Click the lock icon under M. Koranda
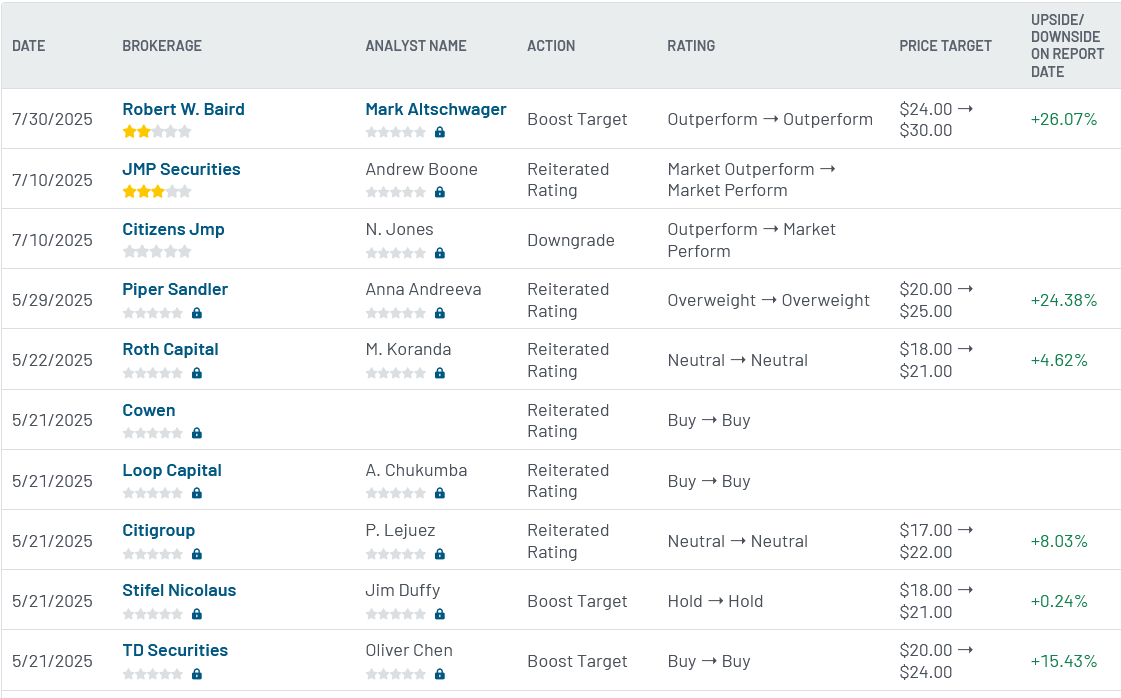This screenshot has width=1121, height=698. pyautogui.click(x=440, y=373)
